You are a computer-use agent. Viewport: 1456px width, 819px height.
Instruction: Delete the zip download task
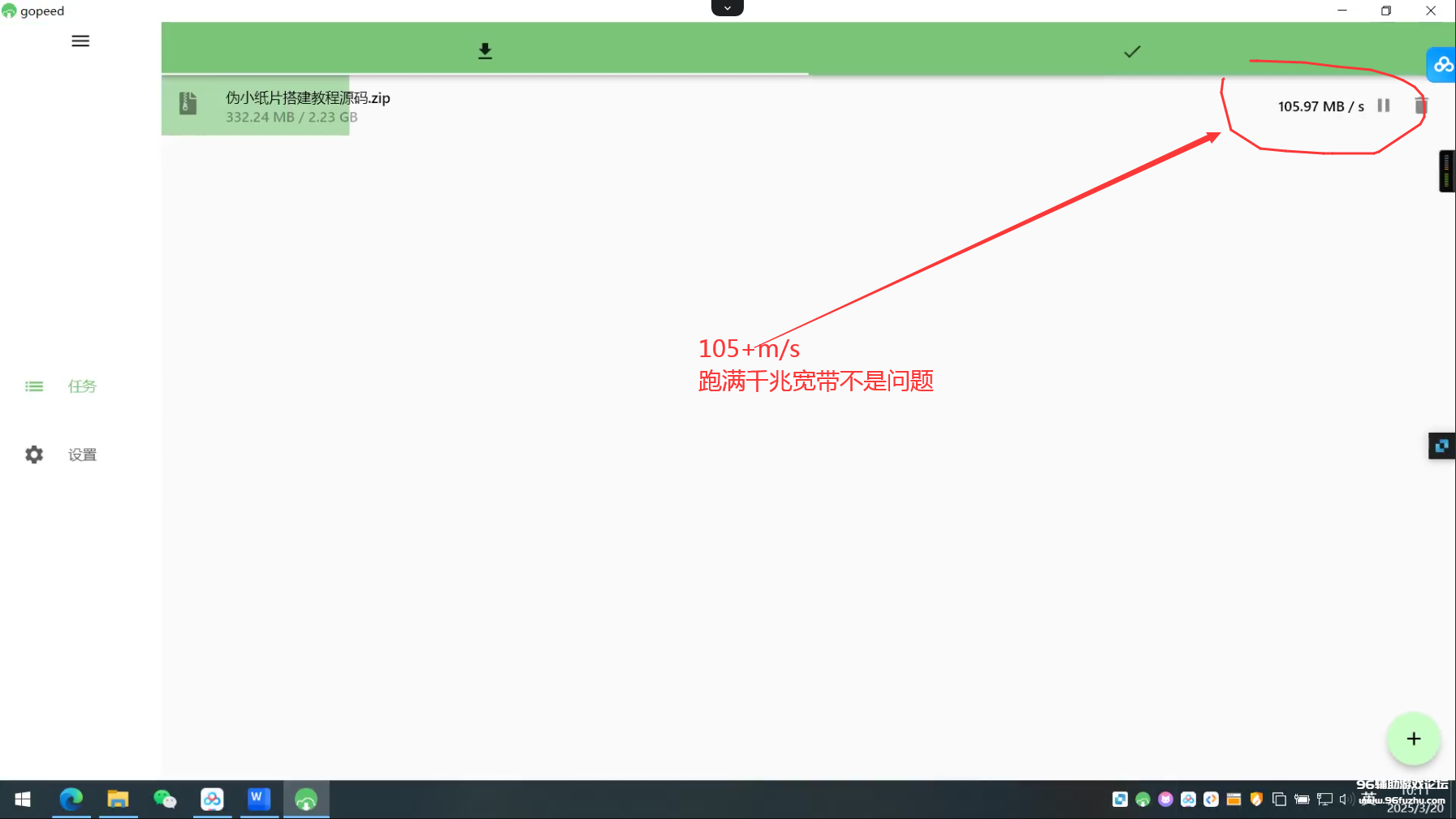pyautogui.click(x=1420, y=106)
